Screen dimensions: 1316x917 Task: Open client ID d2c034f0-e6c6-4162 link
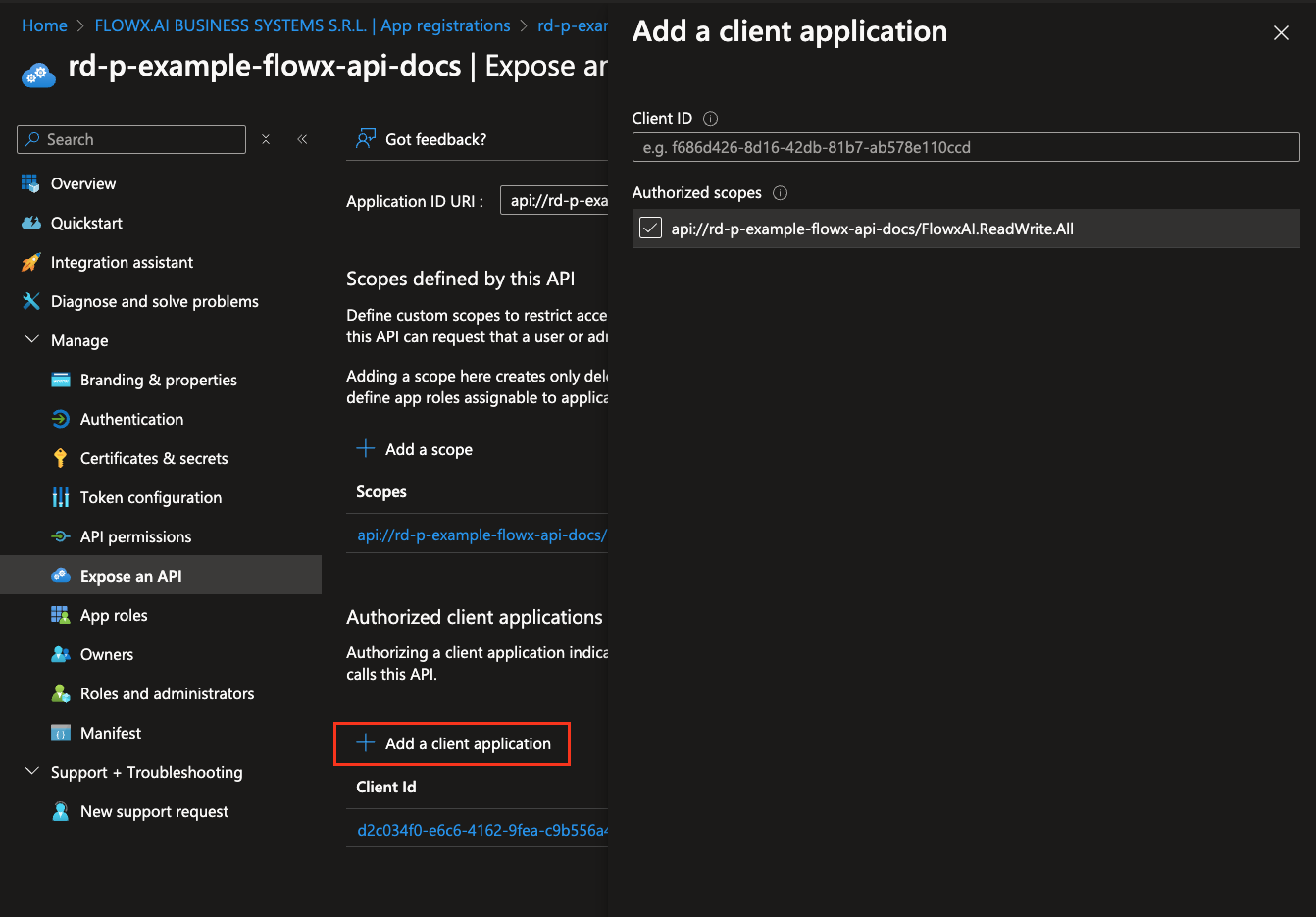pyautogui.click(x=481, y=830)
